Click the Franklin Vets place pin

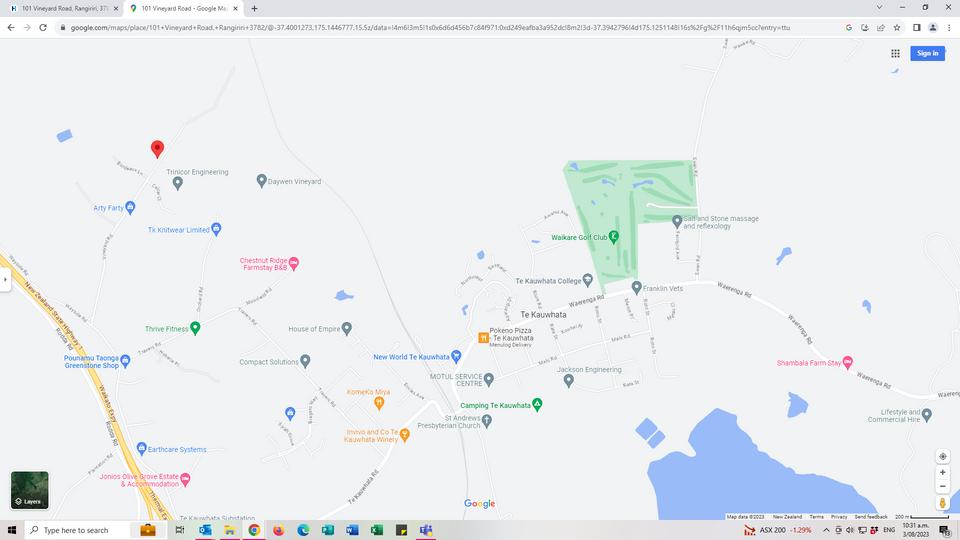[x=637, y=287]
